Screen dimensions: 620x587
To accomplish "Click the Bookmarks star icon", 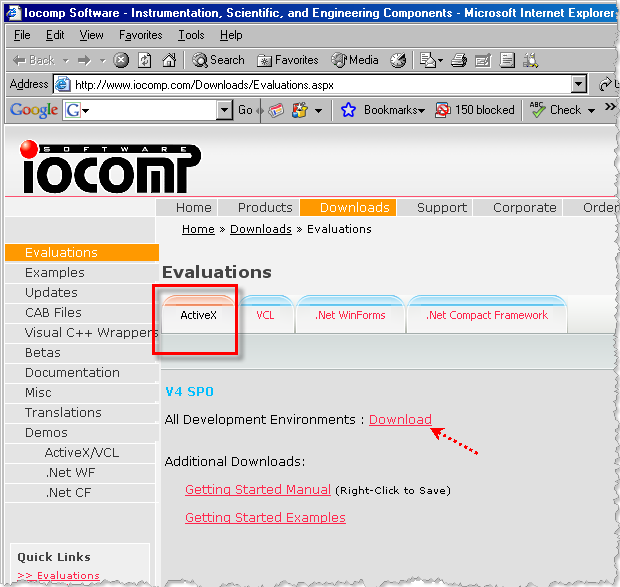I will click(x=348, y=110).
